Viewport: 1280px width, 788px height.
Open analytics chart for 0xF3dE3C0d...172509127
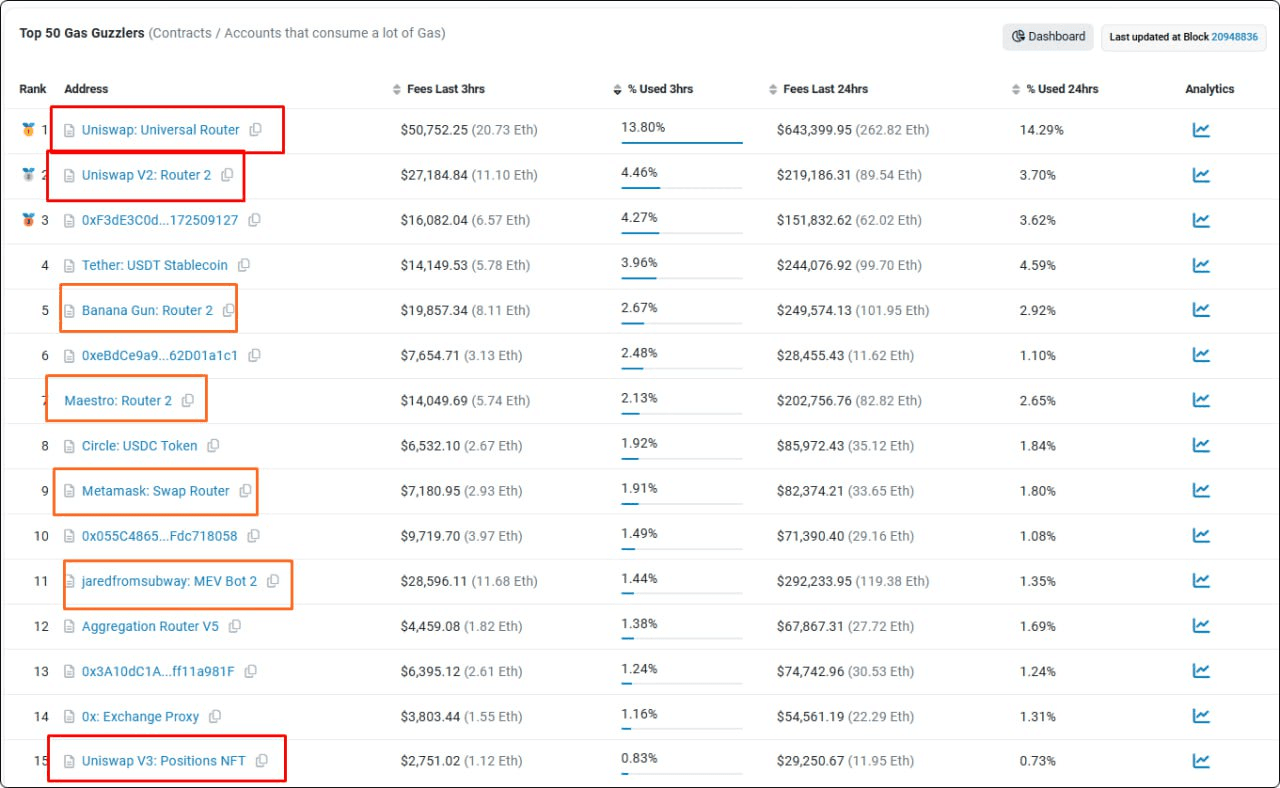(1201, 220)
